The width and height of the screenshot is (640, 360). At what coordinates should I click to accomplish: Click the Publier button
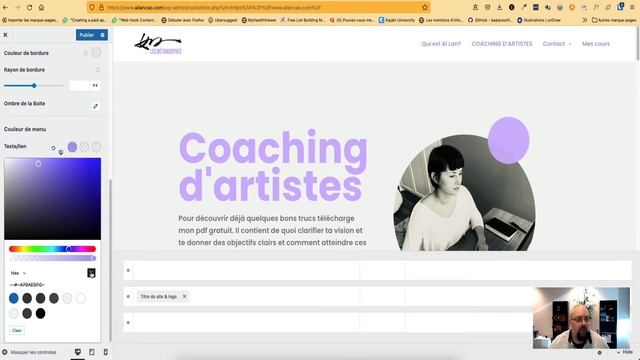87,35
